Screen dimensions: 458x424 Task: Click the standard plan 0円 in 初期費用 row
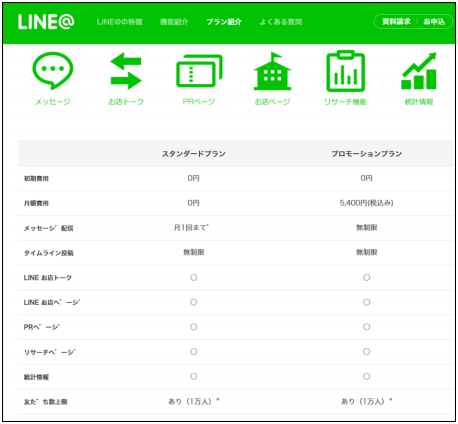click(194, 178)
